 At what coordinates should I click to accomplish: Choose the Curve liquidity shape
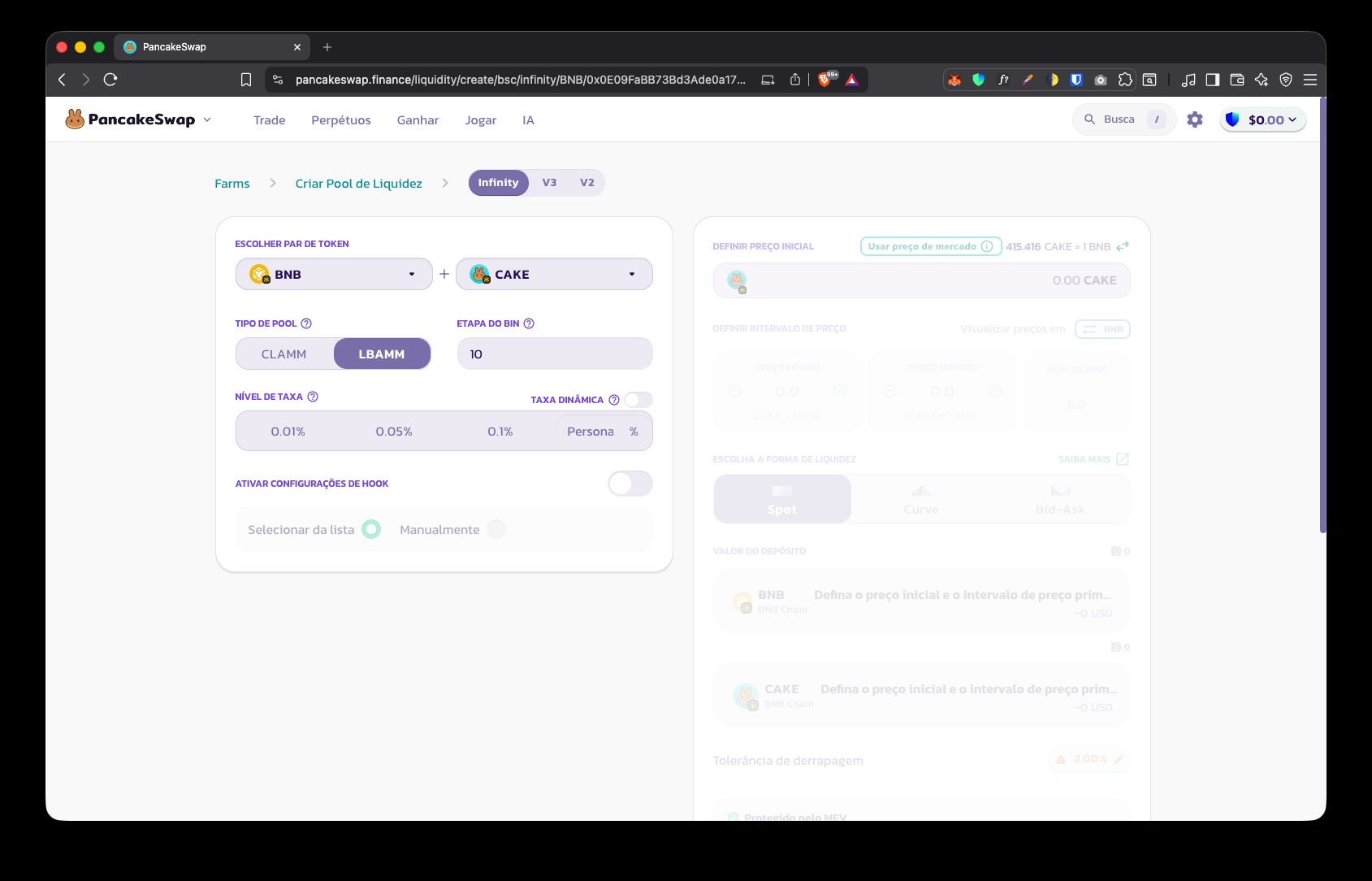click(921, 499)
